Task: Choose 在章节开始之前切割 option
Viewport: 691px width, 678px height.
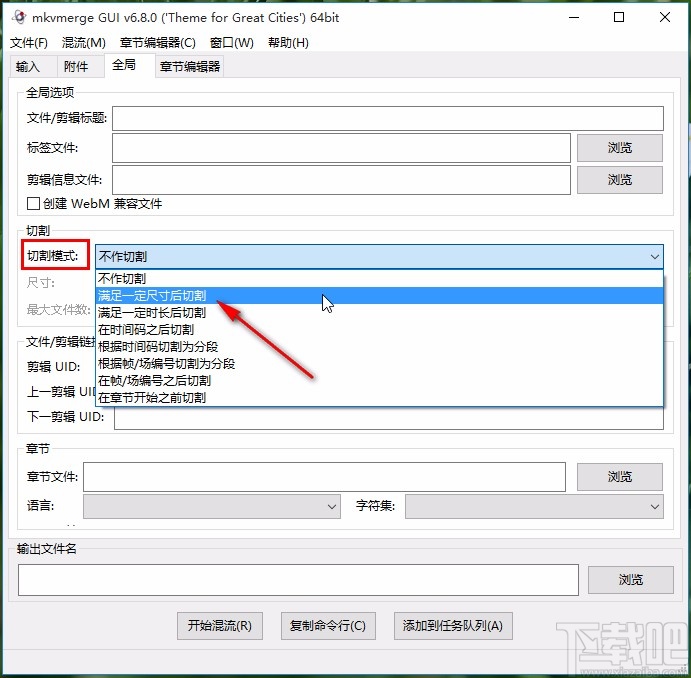Action: coord(379,398)
